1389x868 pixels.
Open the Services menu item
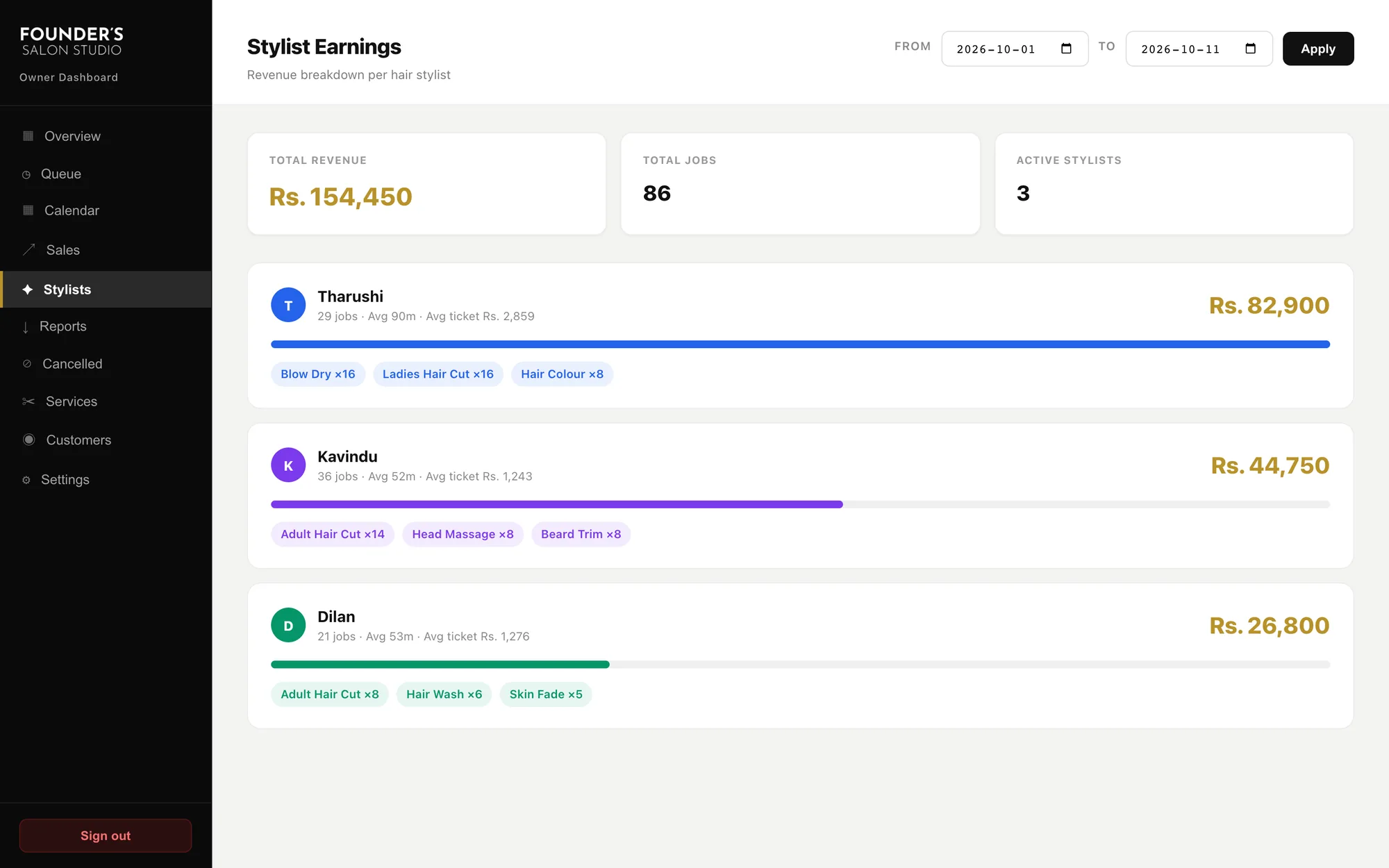click(x=106, y=401)
